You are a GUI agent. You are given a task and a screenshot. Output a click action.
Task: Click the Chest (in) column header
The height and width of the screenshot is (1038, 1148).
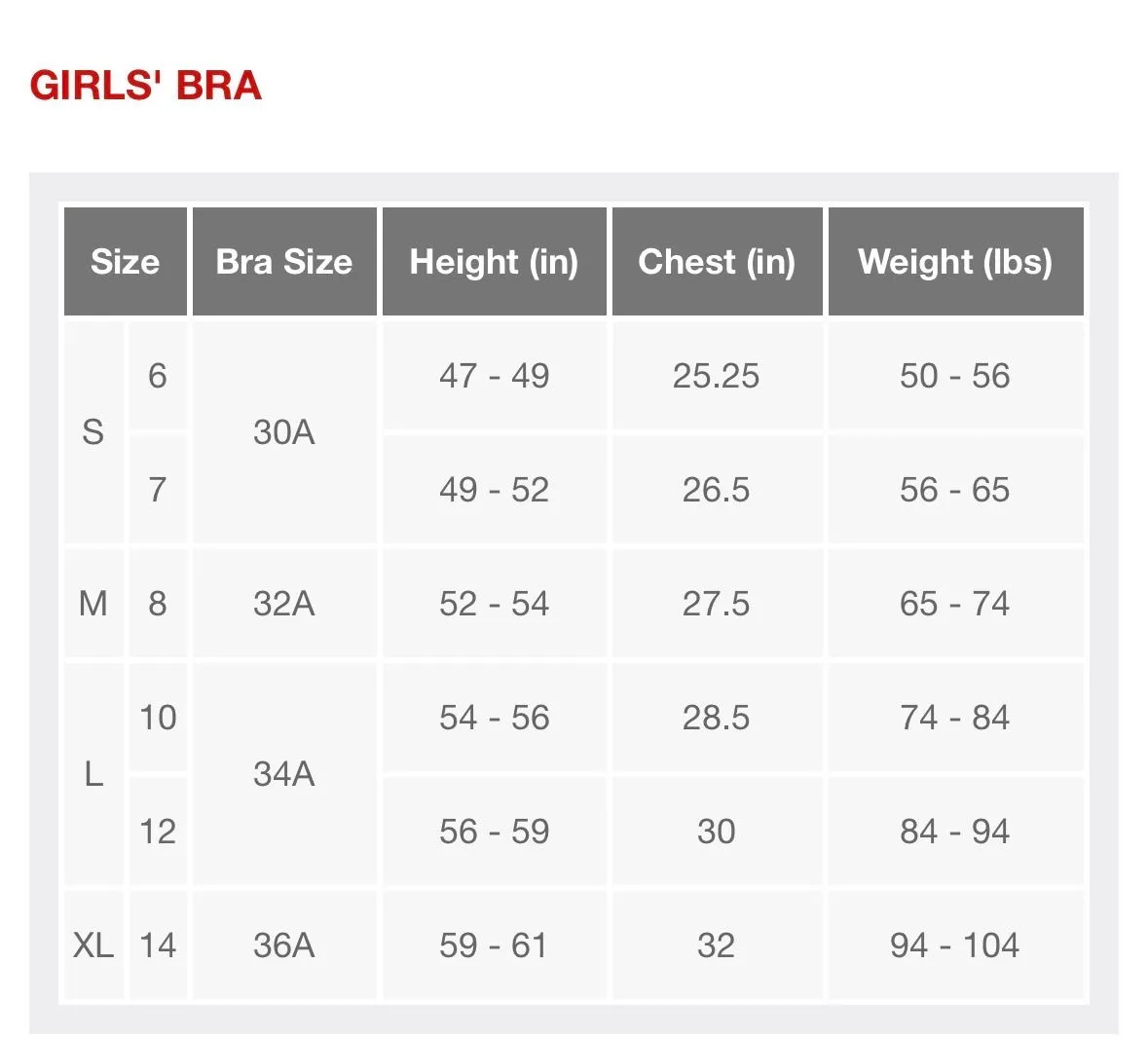(717, 261)
